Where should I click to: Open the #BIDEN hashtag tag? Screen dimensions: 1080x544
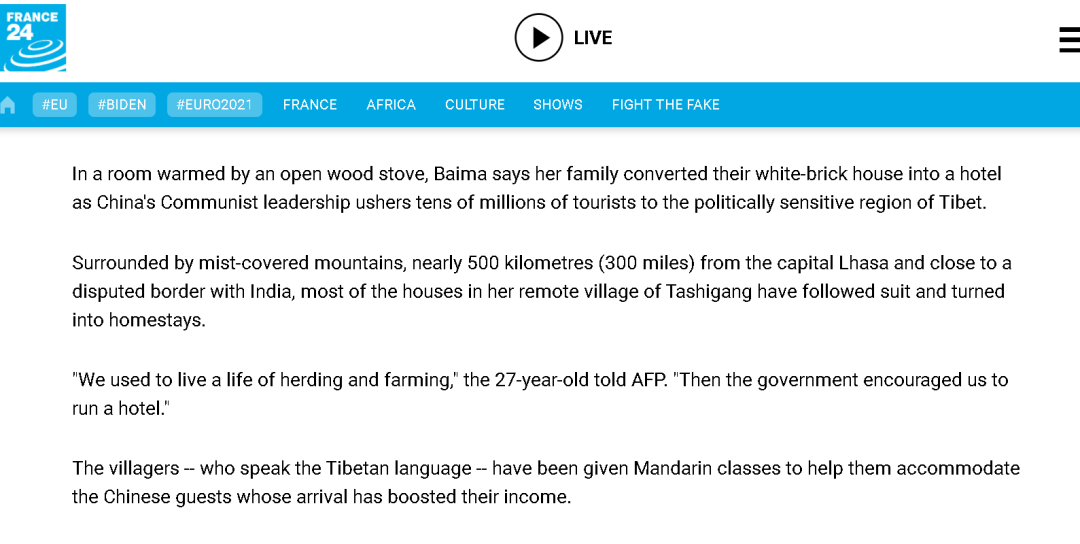pos(122,105)
